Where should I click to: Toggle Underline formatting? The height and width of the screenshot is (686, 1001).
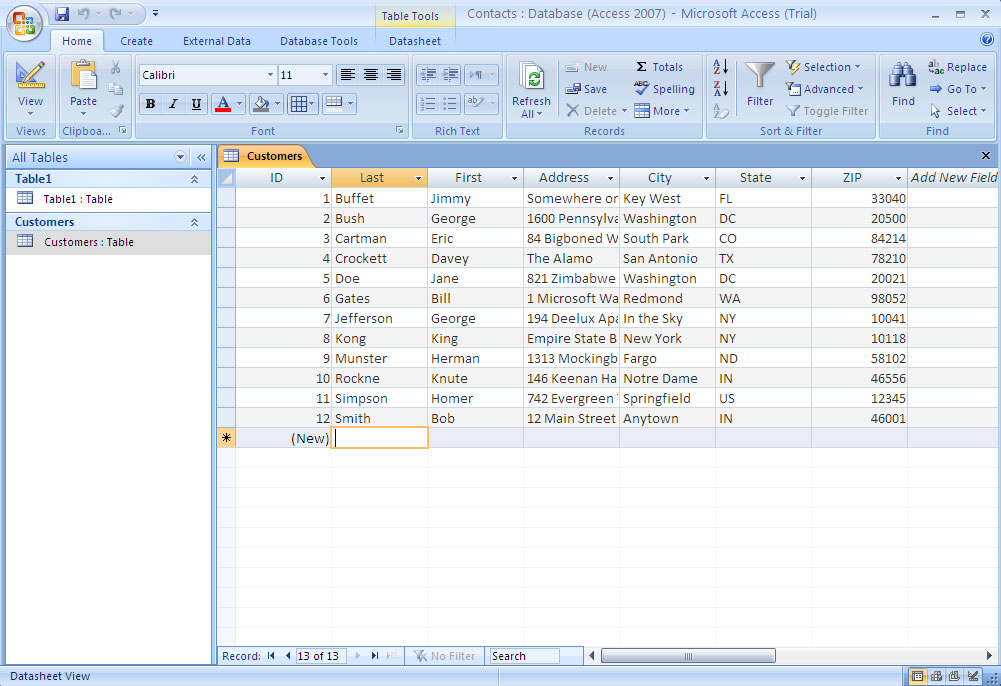point(196,103)
